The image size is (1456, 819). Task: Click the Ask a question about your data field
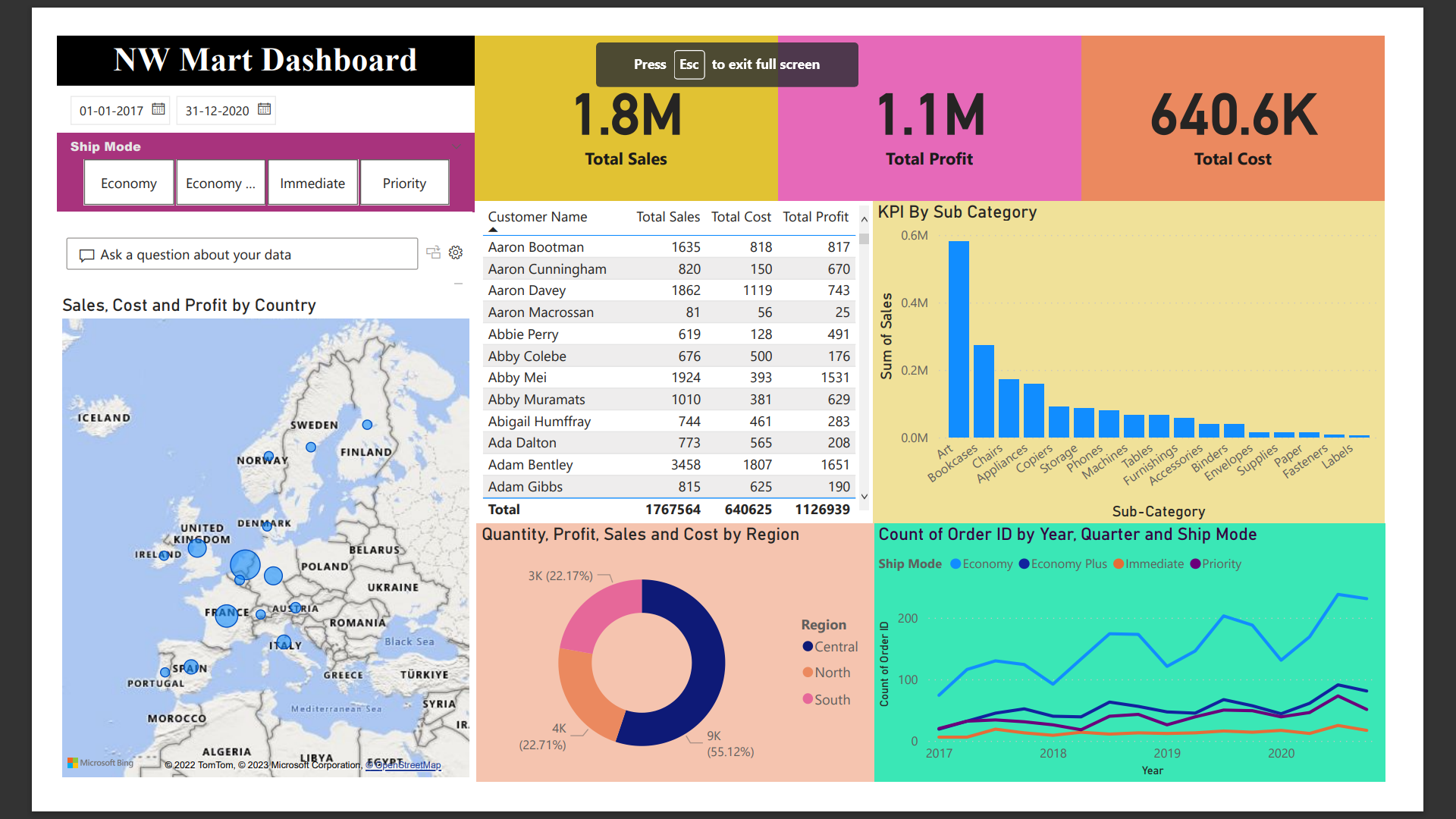click(243, 254)
